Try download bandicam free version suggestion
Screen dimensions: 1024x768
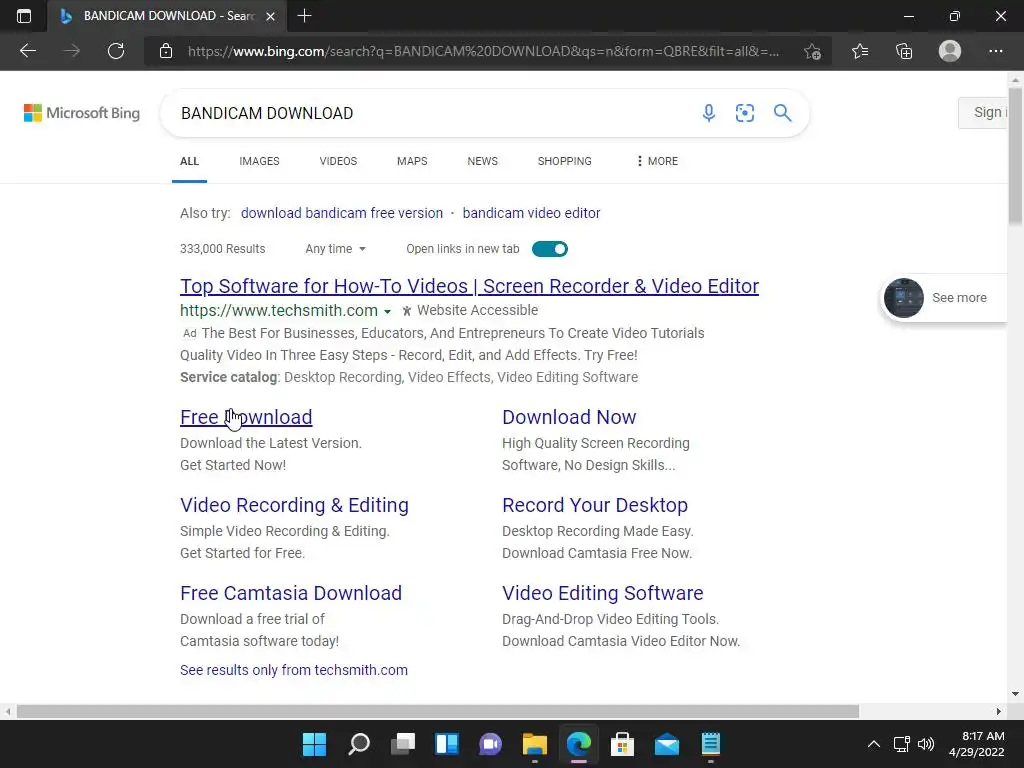pyautogui.click(x=342, y=213)
